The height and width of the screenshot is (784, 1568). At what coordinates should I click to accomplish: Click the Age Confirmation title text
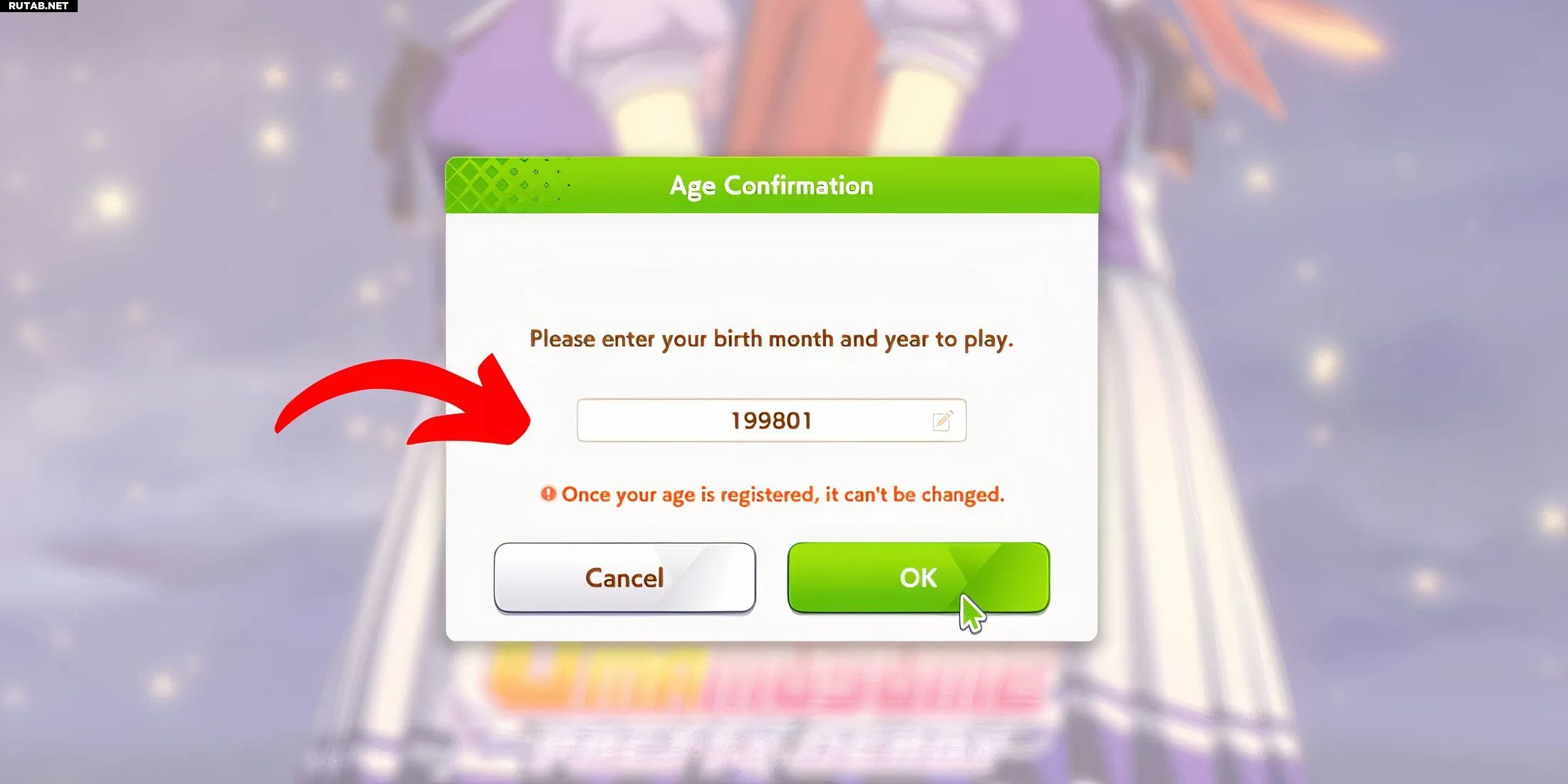[771, 185]
